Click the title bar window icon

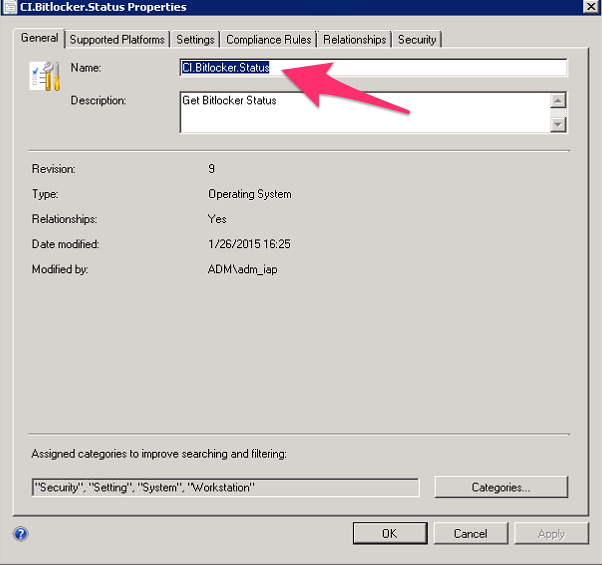[10, 7]
